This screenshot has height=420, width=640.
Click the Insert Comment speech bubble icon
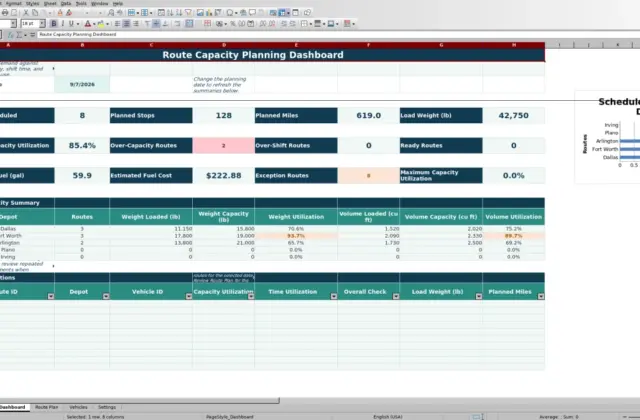(x=252, y=13)
